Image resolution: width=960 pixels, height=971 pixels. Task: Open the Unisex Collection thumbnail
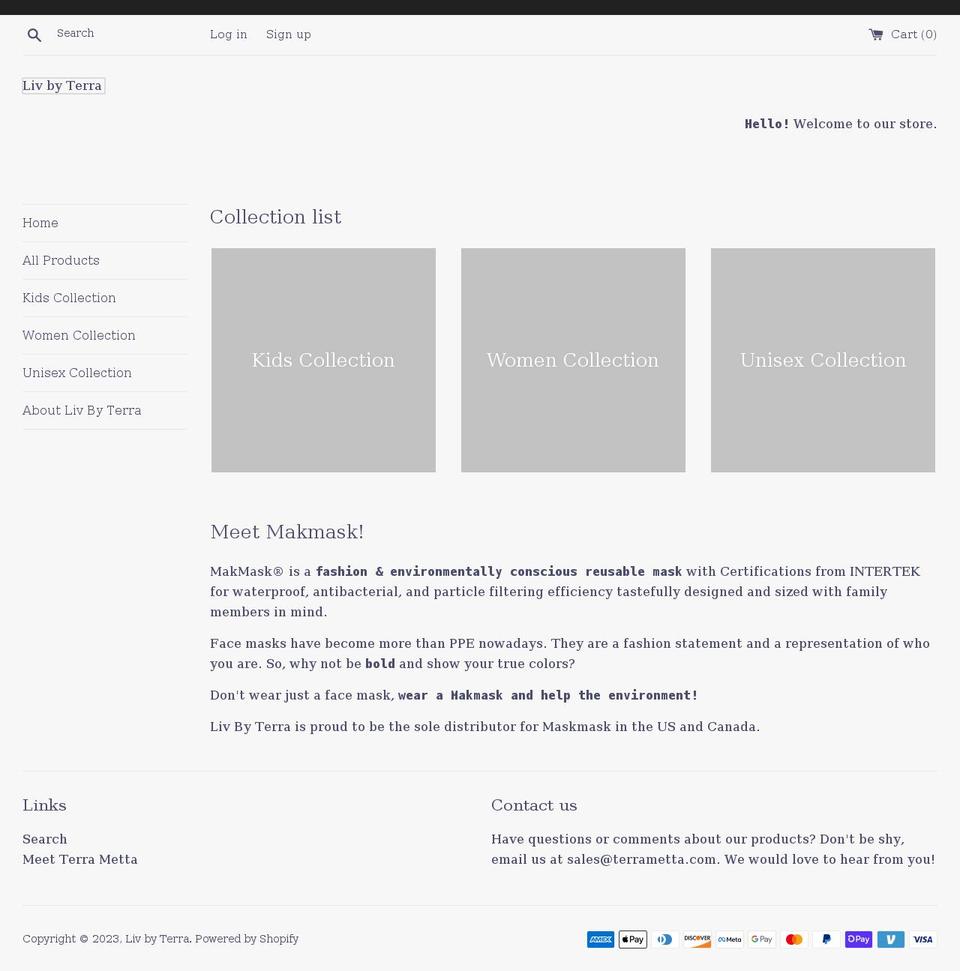point(822,360)
